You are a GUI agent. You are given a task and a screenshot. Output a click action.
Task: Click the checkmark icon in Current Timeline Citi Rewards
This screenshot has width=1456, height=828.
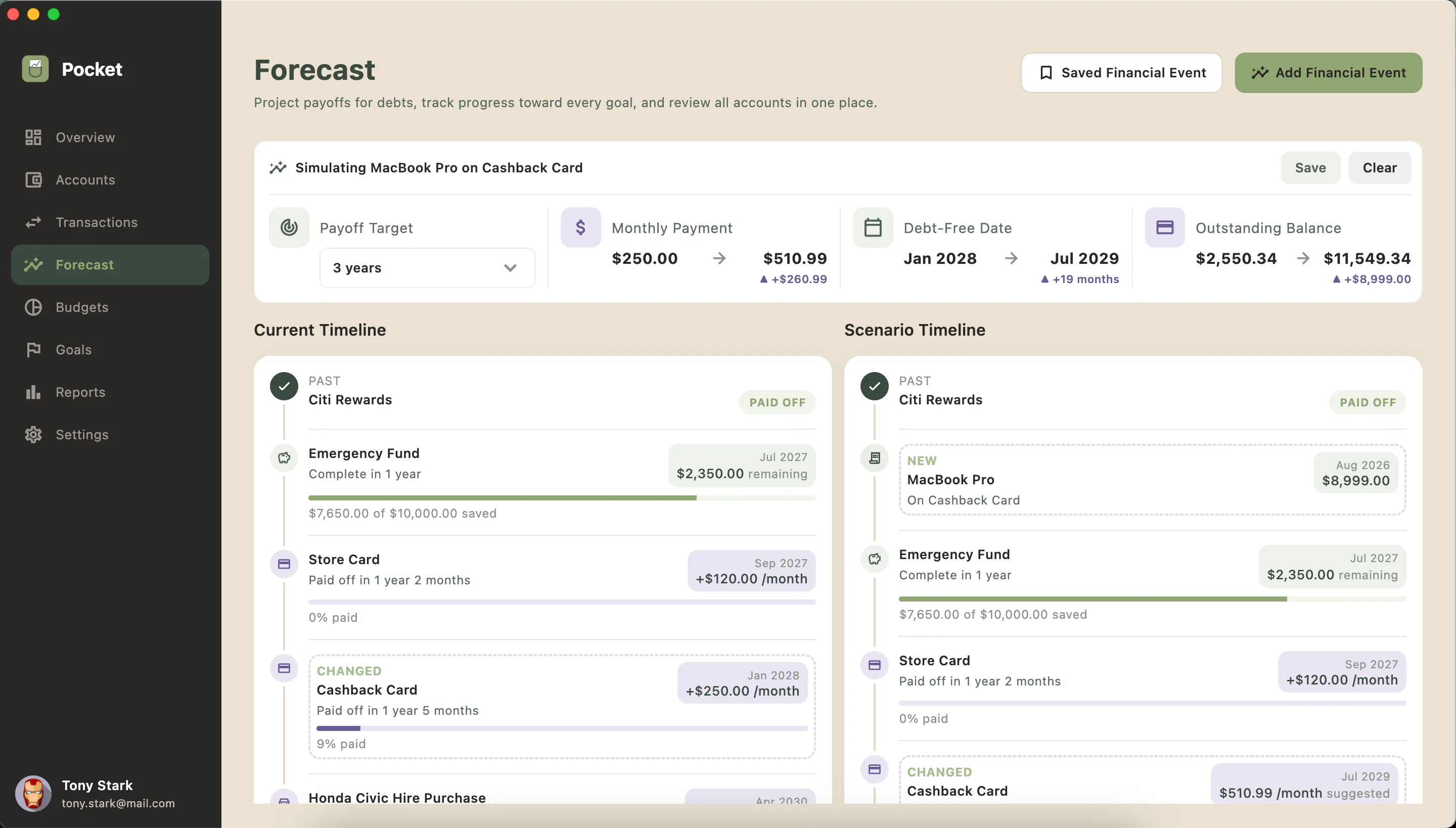point(284,387)
